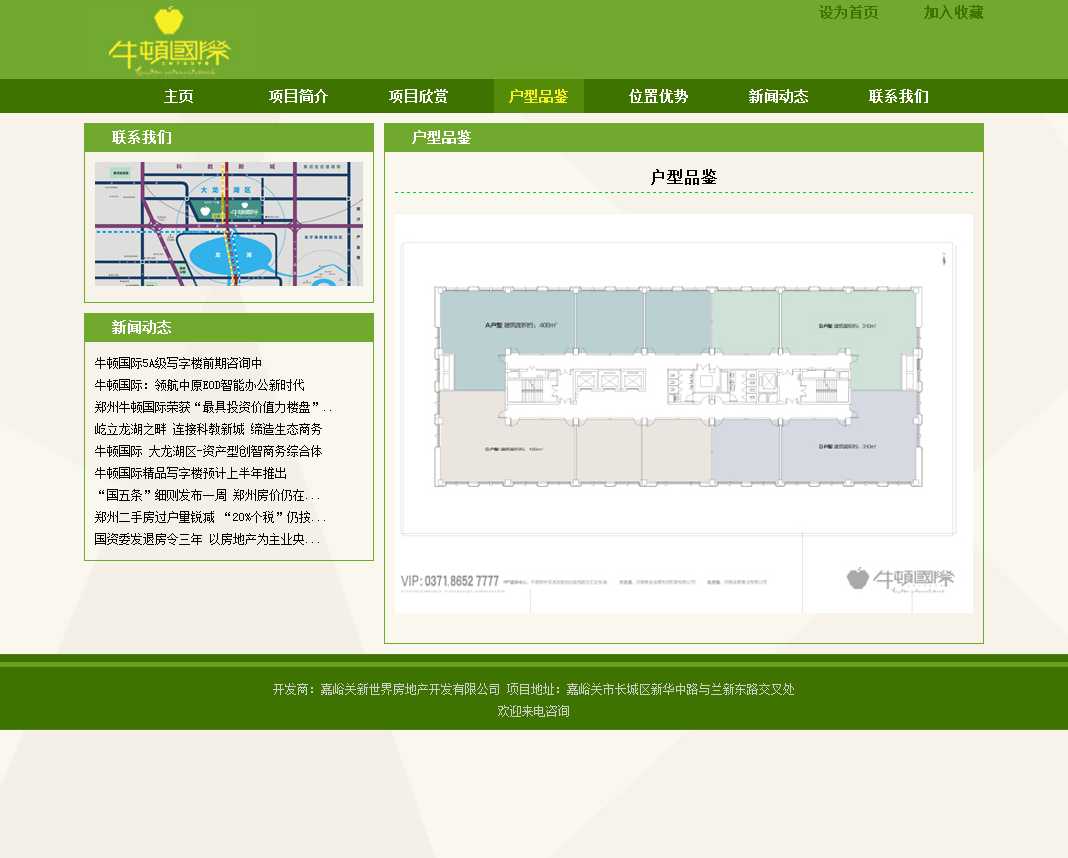
Task: Select 项目欣赏 navigation item
Action: pos(419,96)
